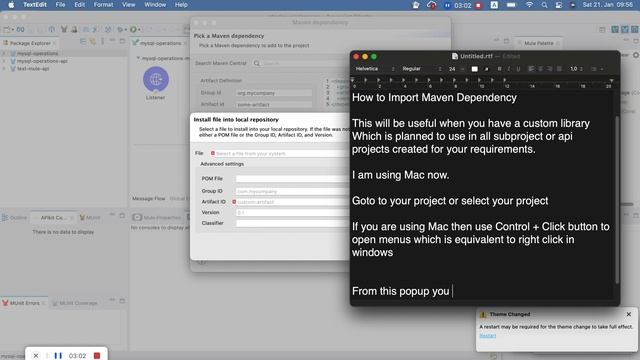Open the Window menu in menu bar
This screenshot has height=360, width=640.
pyautogui.click(x=155, y=5)
